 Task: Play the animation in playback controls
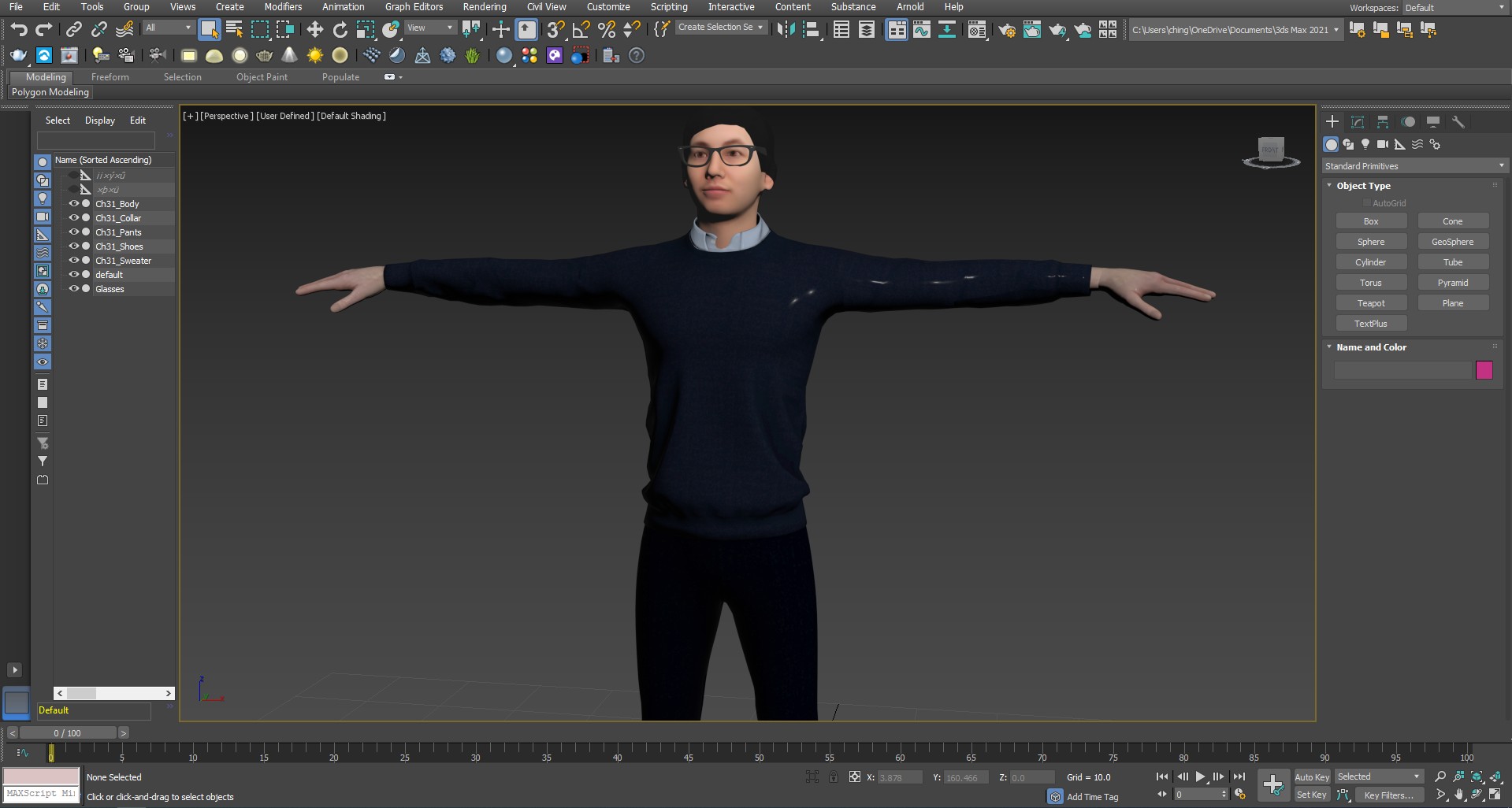click(x=1200, y=777)
